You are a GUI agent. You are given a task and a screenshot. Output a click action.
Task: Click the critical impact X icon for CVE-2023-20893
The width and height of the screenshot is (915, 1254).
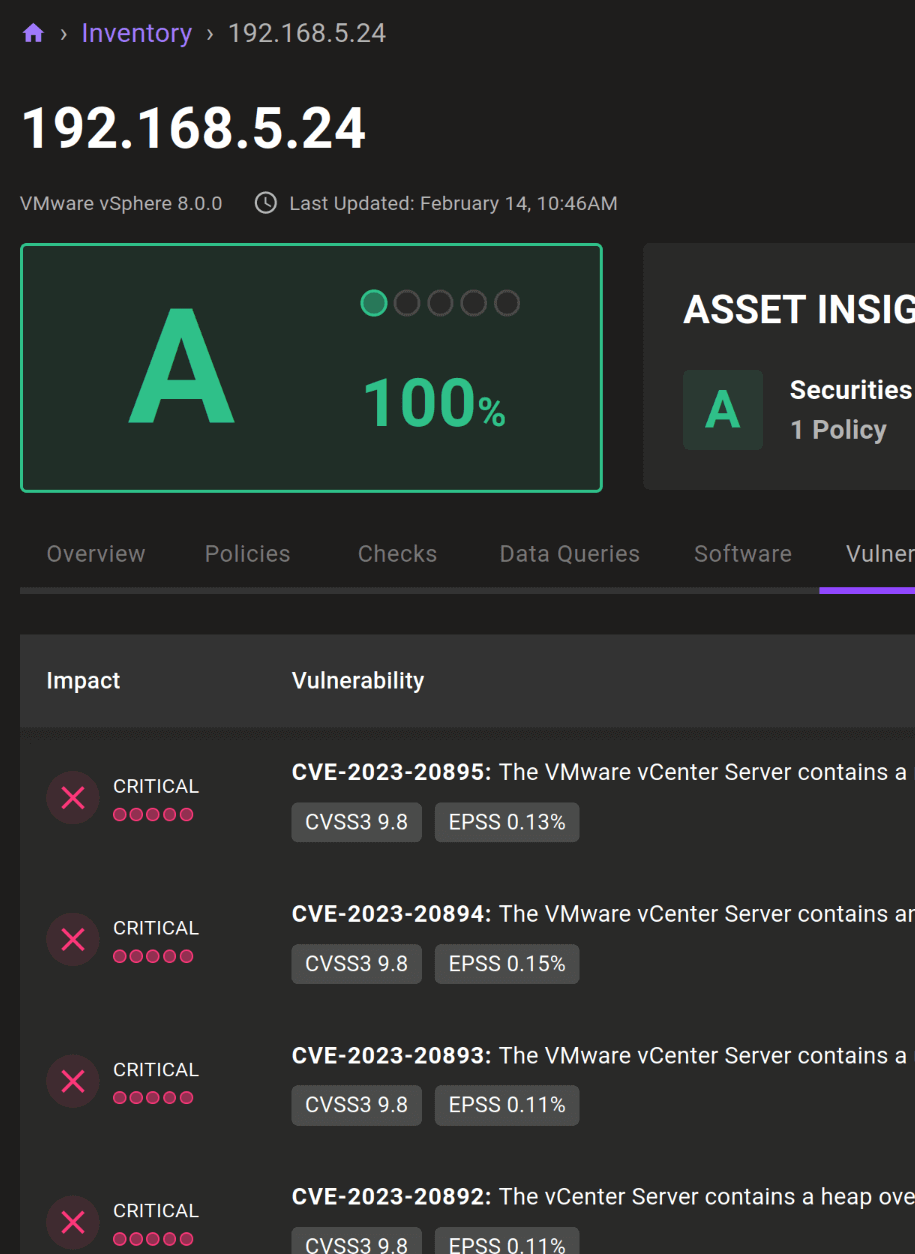(x=72, y=1081)
